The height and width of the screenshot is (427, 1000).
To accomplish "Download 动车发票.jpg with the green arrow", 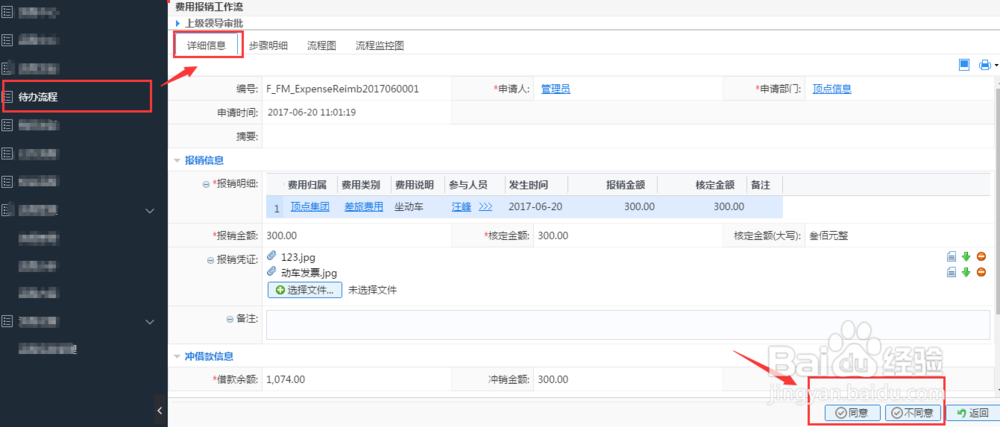I will [x=966, y=272].
